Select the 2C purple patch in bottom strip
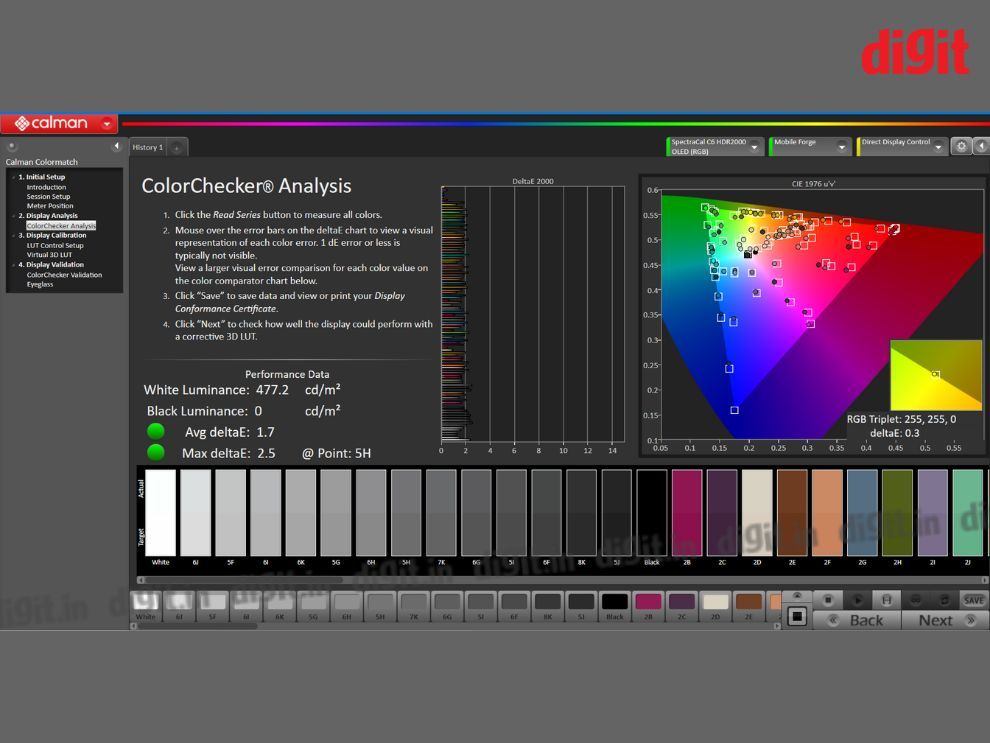The image size is (990, 743). (681, 606)
